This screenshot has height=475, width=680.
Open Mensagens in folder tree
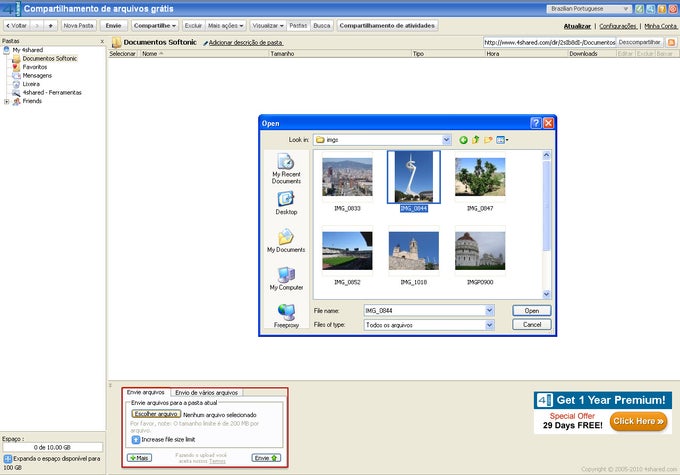[37, 75]
